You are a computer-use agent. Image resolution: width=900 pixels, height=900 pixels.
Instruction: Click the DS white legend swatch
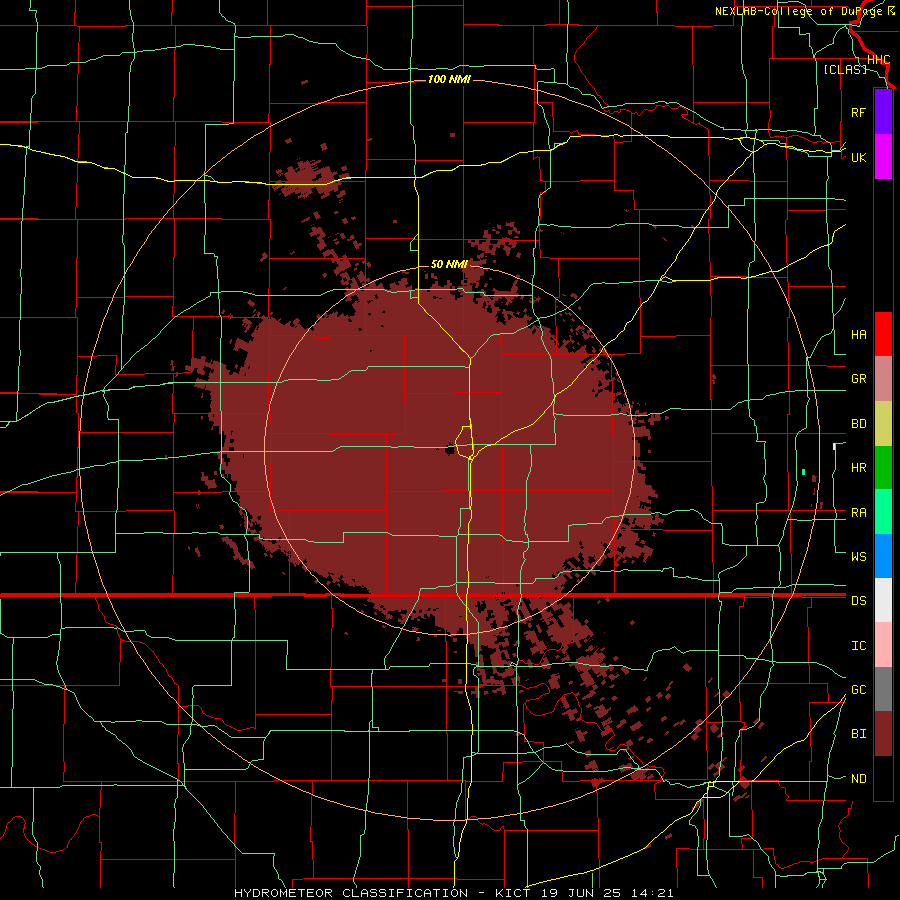[883, 600]
